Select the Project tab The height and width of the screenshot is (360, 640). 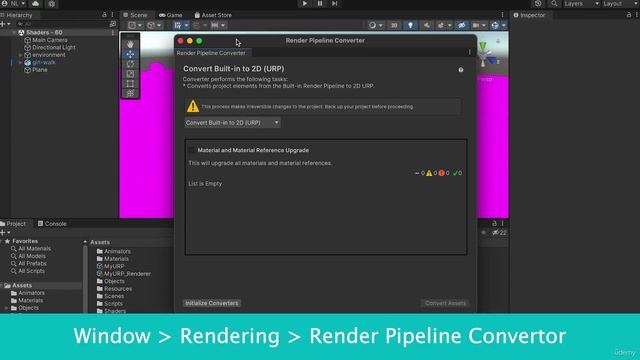13,224
